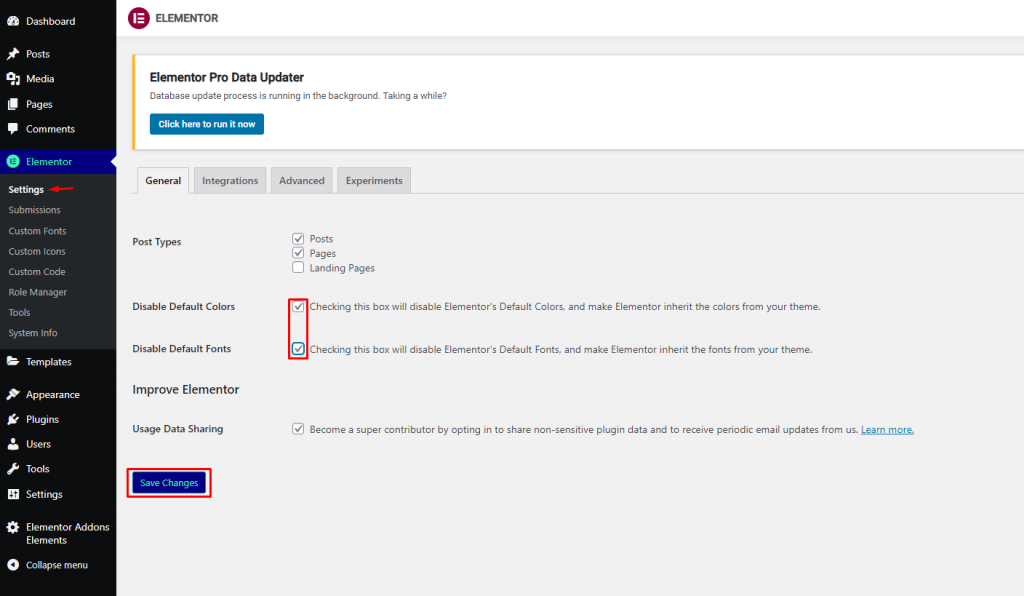This screenshot has width=1024, height=596.
Task: Click the Collapse menu arrow icon
Action: pyautogui.click(x=13, y=565)
